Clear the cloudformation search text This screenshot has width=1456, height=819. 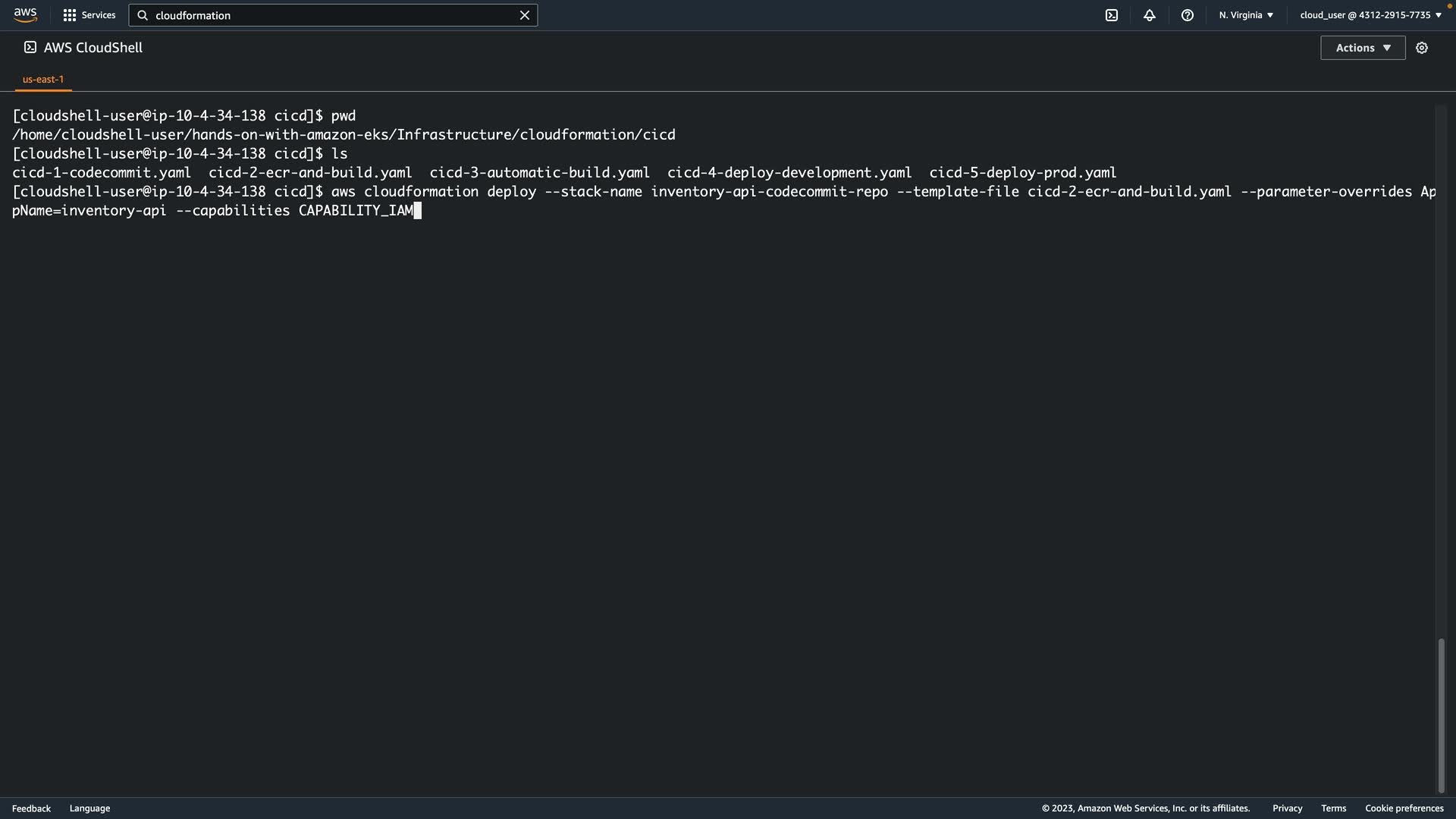pos(524,15)
